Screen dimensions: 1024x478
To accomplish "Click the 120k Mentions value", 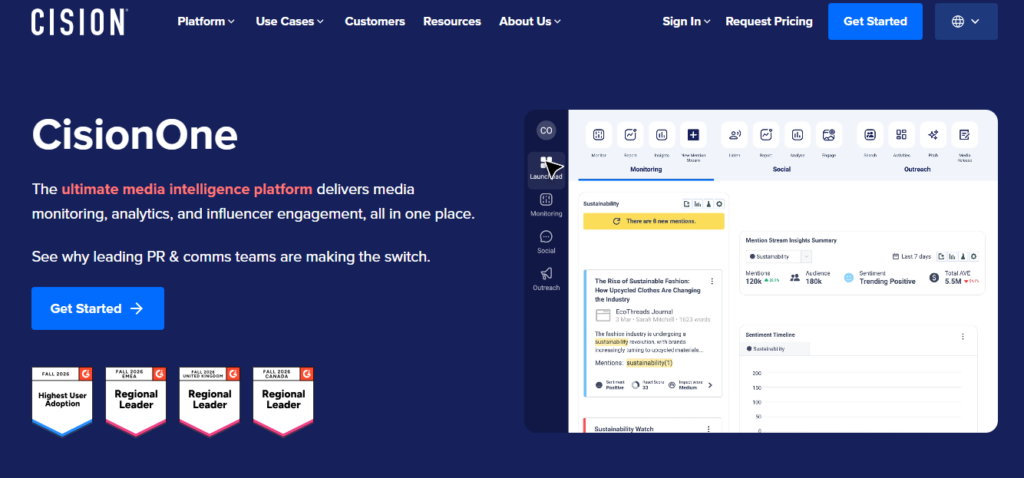I will click(x=754, y=281).
